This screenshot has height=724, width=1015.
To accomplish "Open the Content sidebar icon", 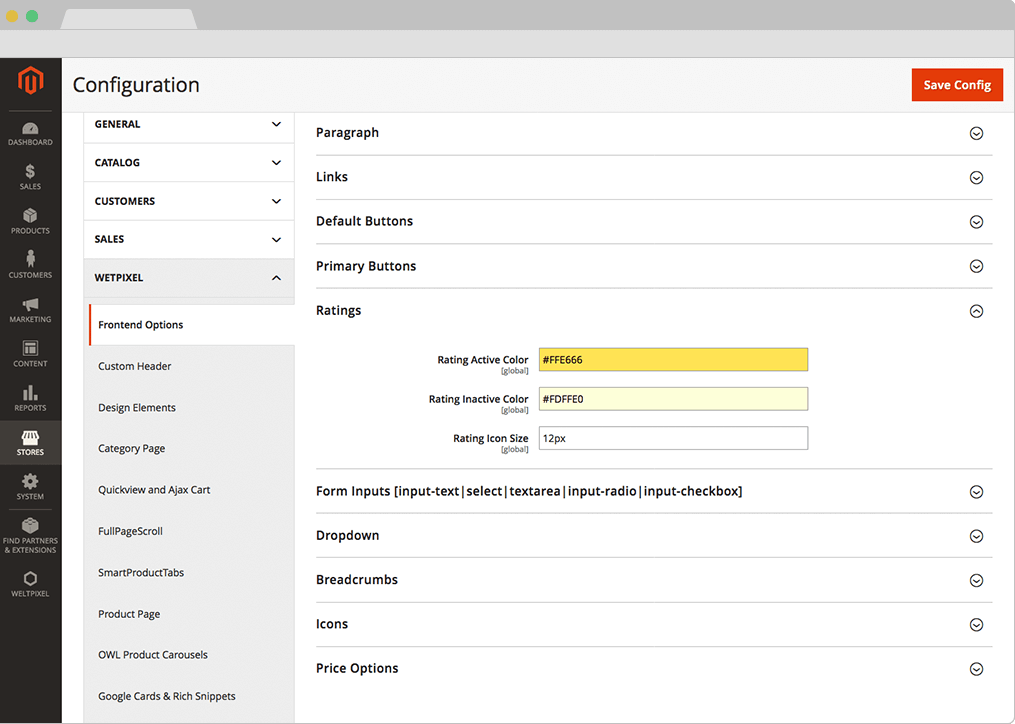I will click(x=30, y=354).
